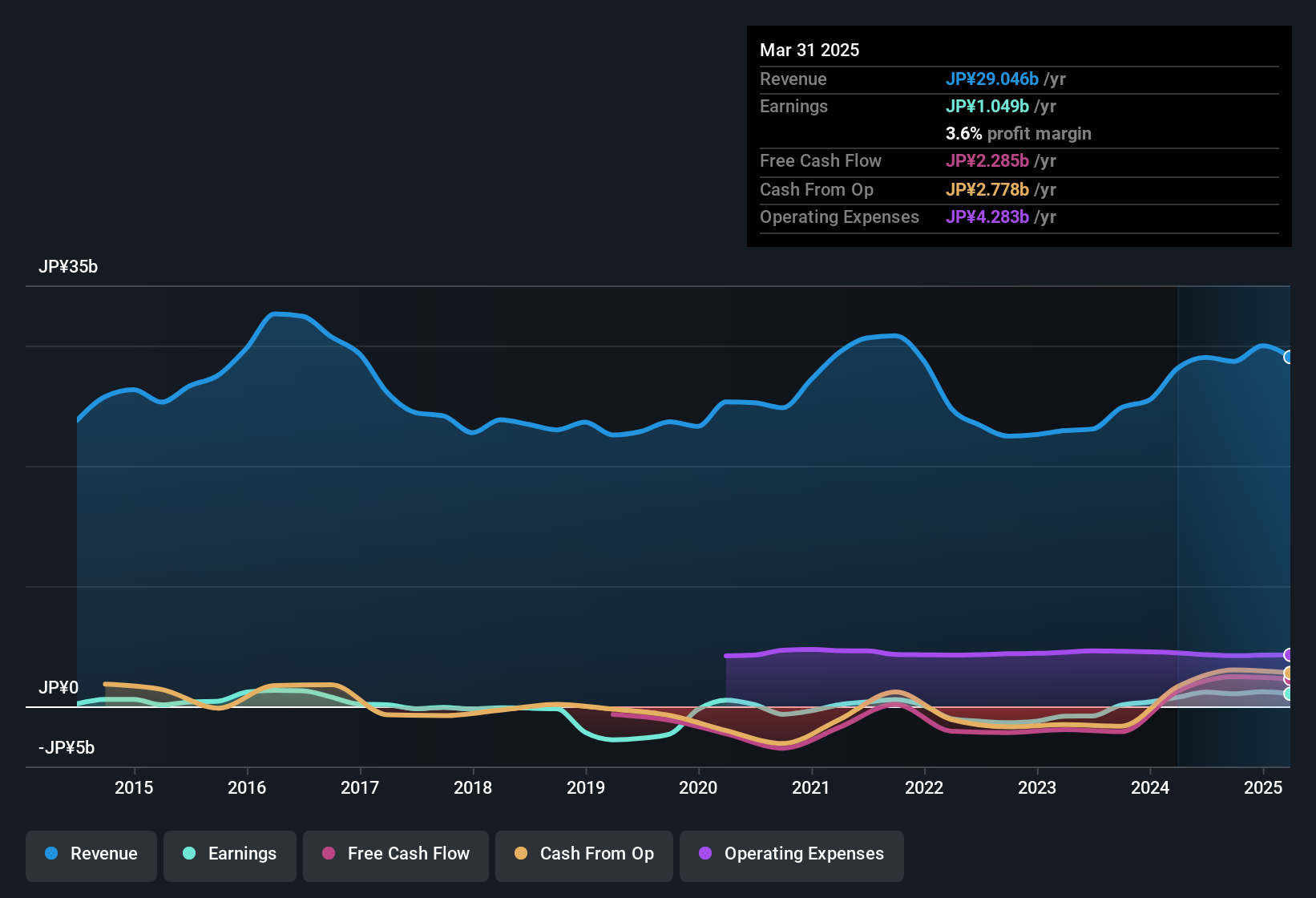Click the JP¥0 y-axis label
This screenshot has height=898, width=1316.
59,688
